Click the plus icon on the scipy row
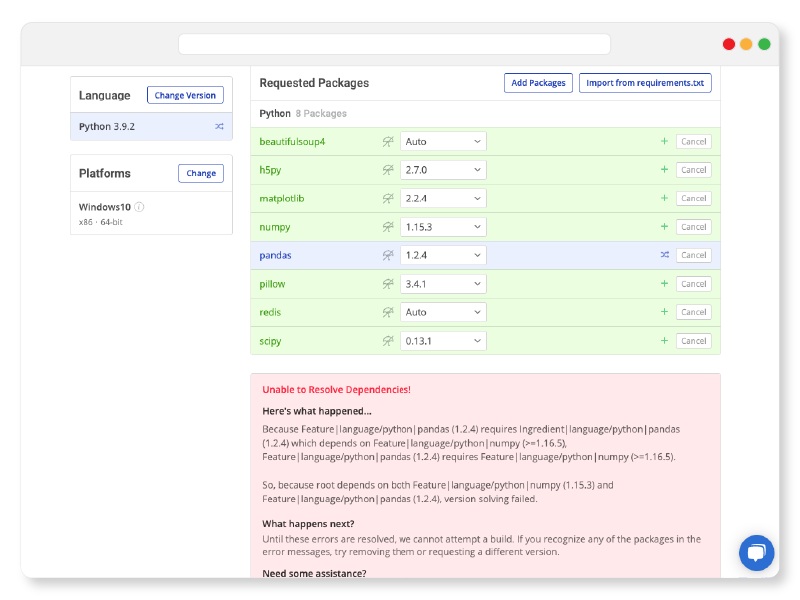The width and height of the screenshot is (800, 600). pos(663,340)
